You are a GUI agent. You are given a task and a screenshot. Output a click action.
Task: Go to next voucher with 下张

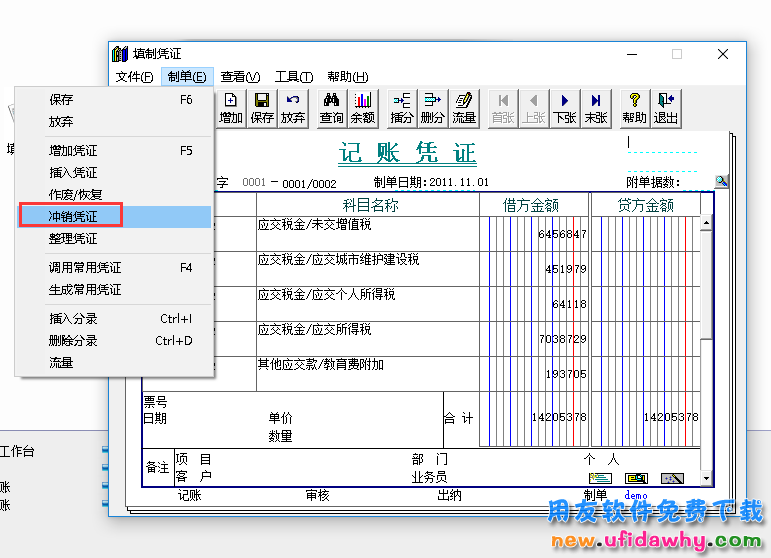point(565,108)
